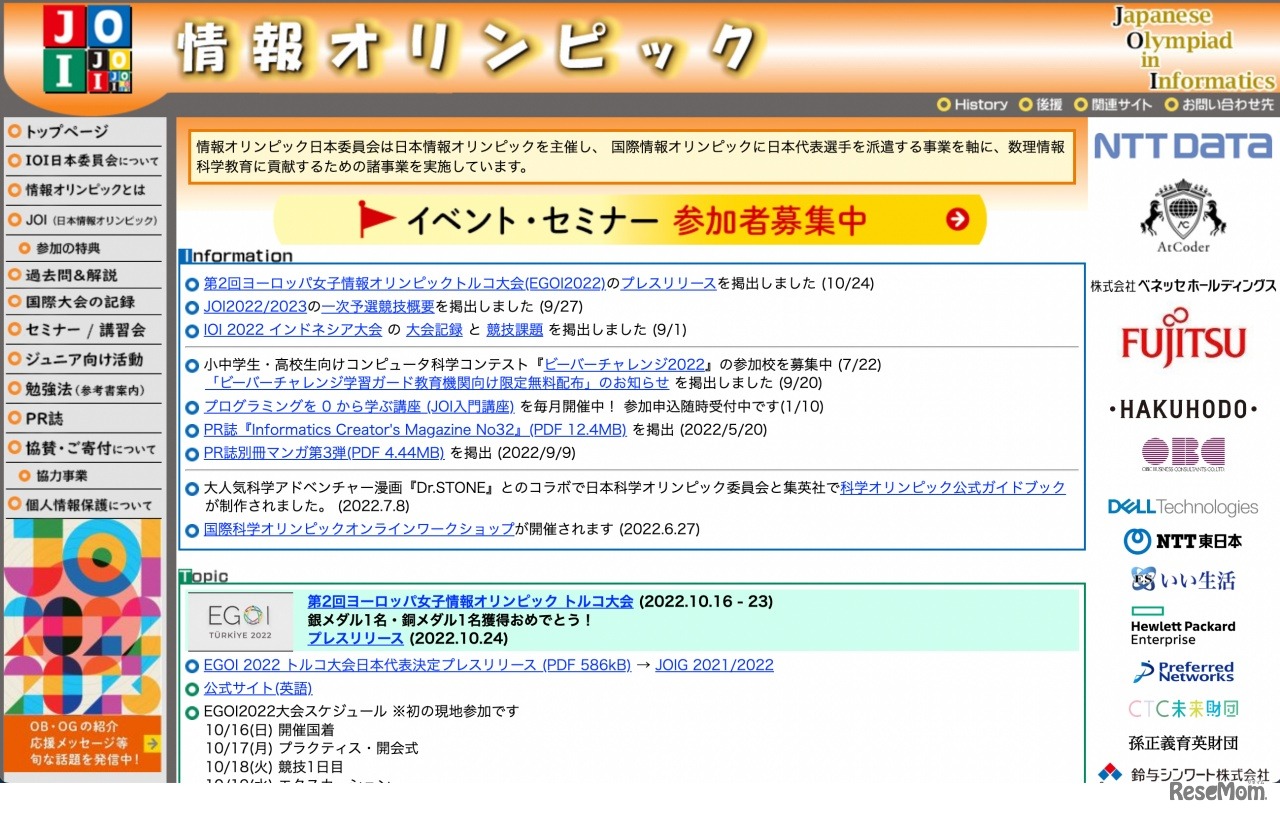Click the JOI logo in the header
The height and width of the screenshot is (814, 1280).
tap(87, 49)
